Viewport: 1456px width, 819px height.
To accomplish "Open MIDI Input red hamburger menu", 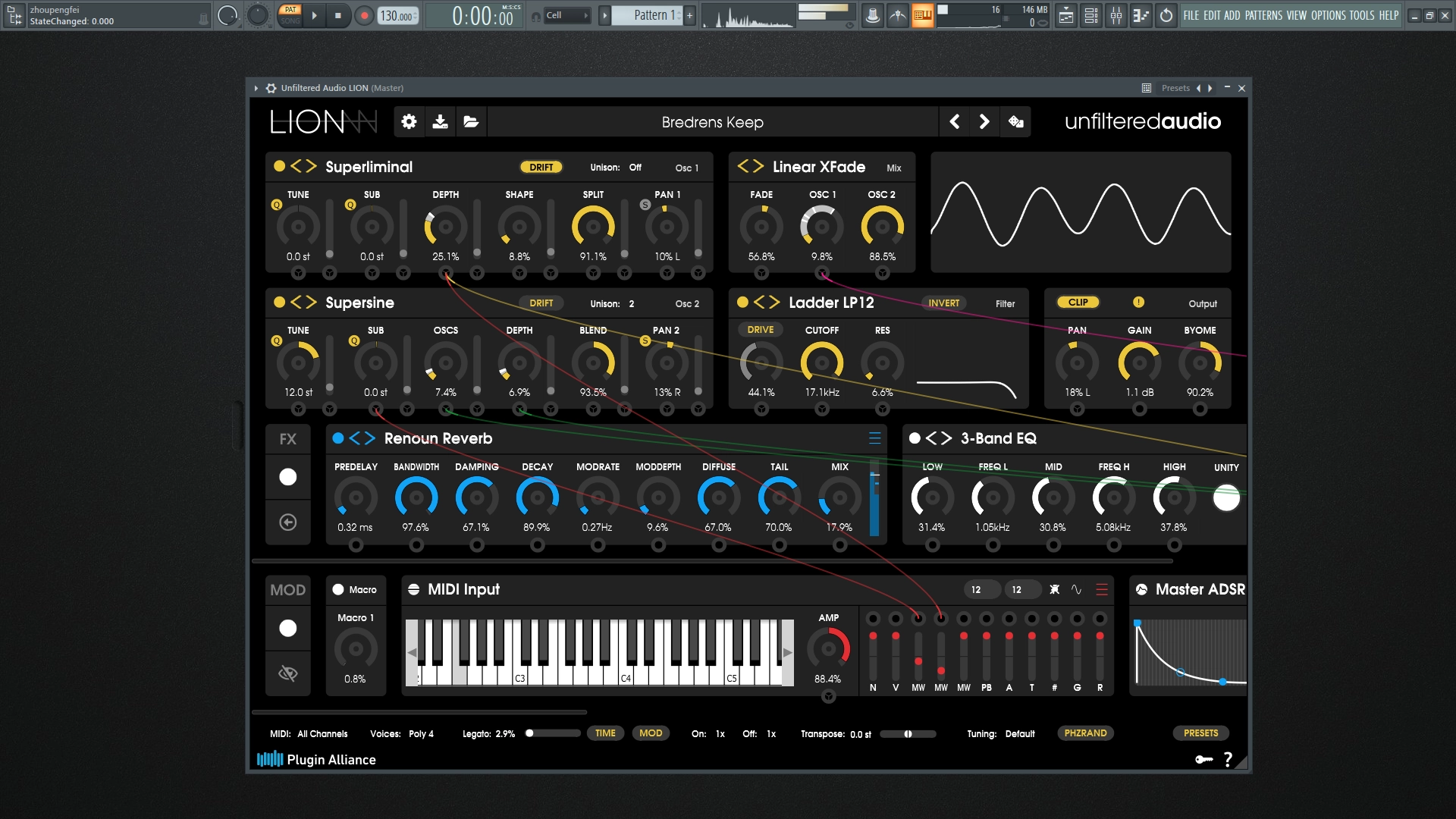I will pyautogui.click(x=1102, y=589).
